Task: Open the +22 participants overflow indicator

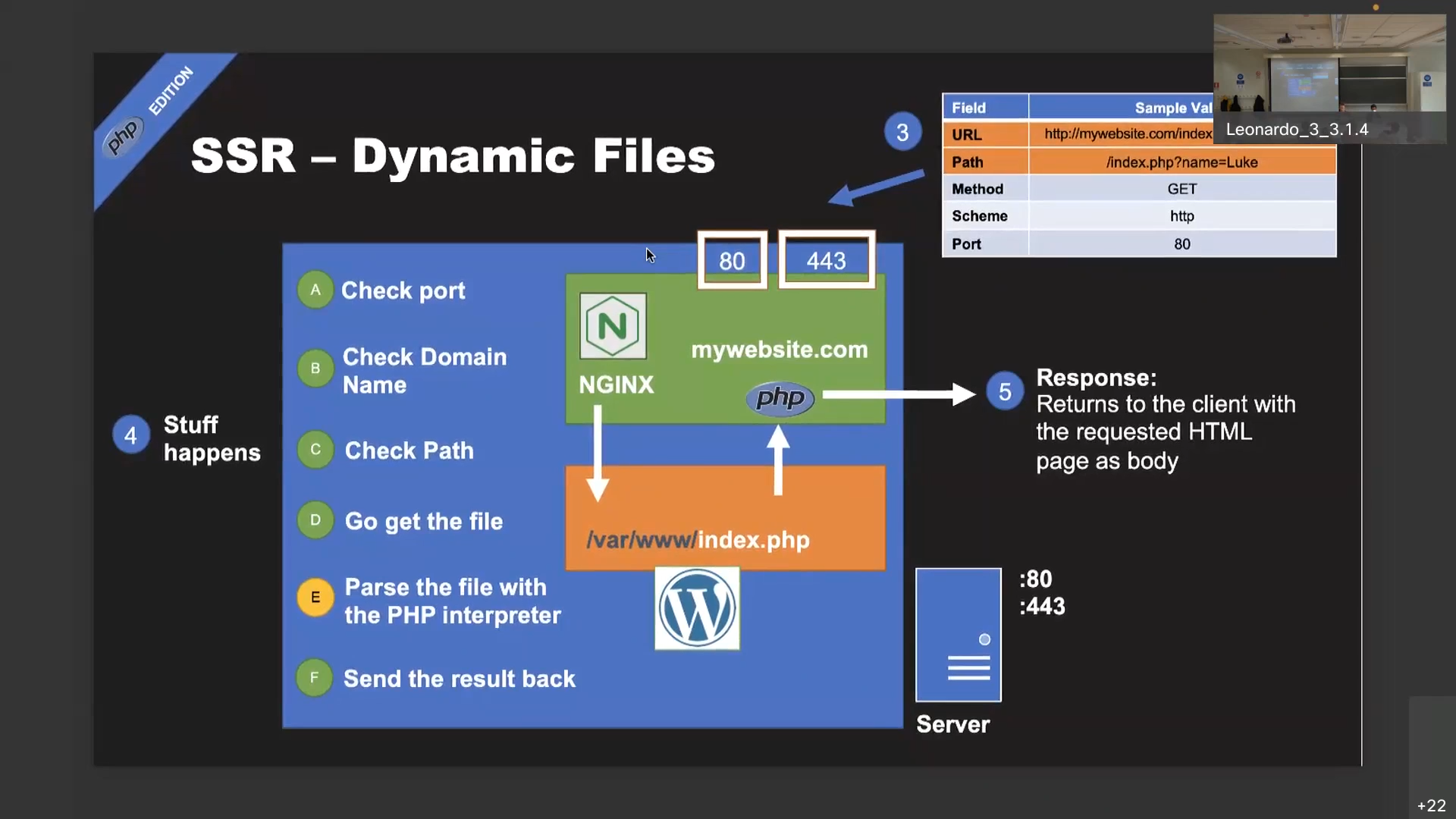Action: click(x=1431, y=805)
